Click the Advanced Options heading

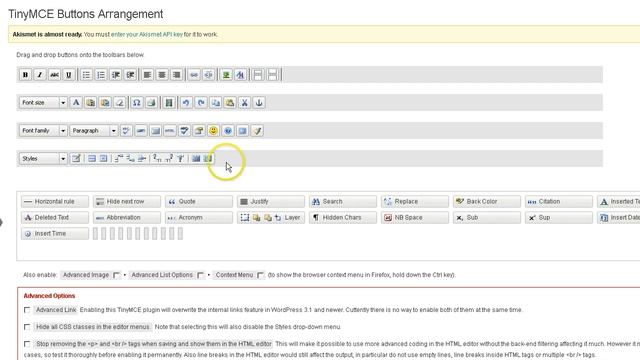49,296
